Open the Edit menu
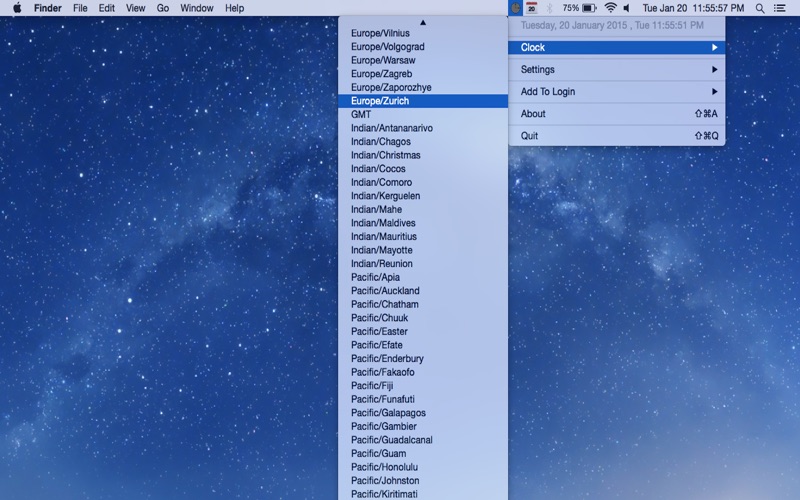 [x=107, y=8]
